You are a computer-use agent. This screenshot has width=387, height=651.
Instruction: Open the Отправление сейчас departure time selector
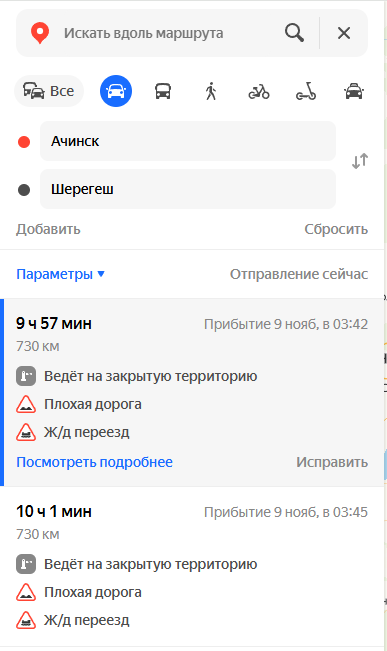pos(299,274)
